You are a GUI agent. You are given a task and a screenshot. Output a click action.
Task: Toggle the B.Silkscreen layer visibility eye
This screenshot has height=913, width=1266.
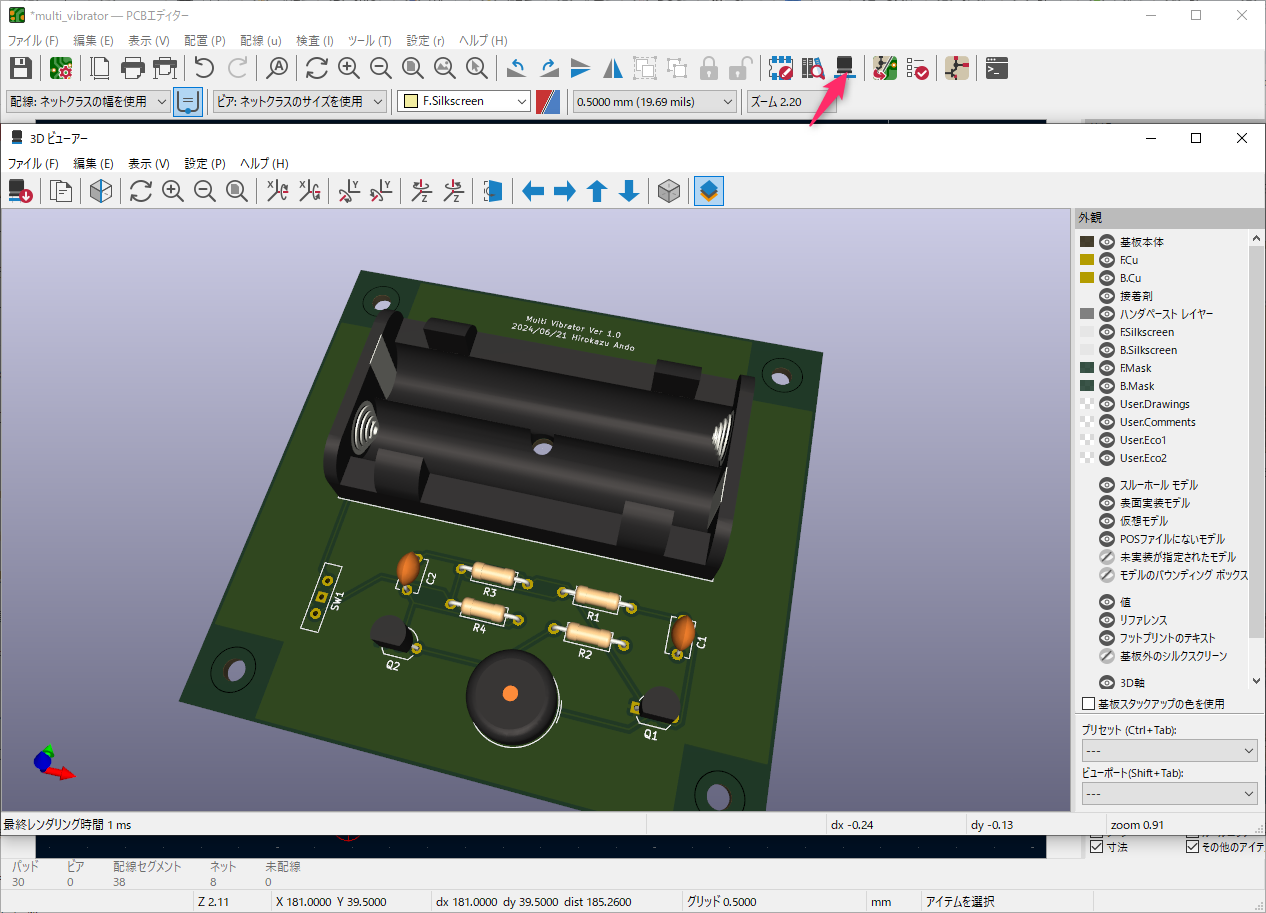1106,349
